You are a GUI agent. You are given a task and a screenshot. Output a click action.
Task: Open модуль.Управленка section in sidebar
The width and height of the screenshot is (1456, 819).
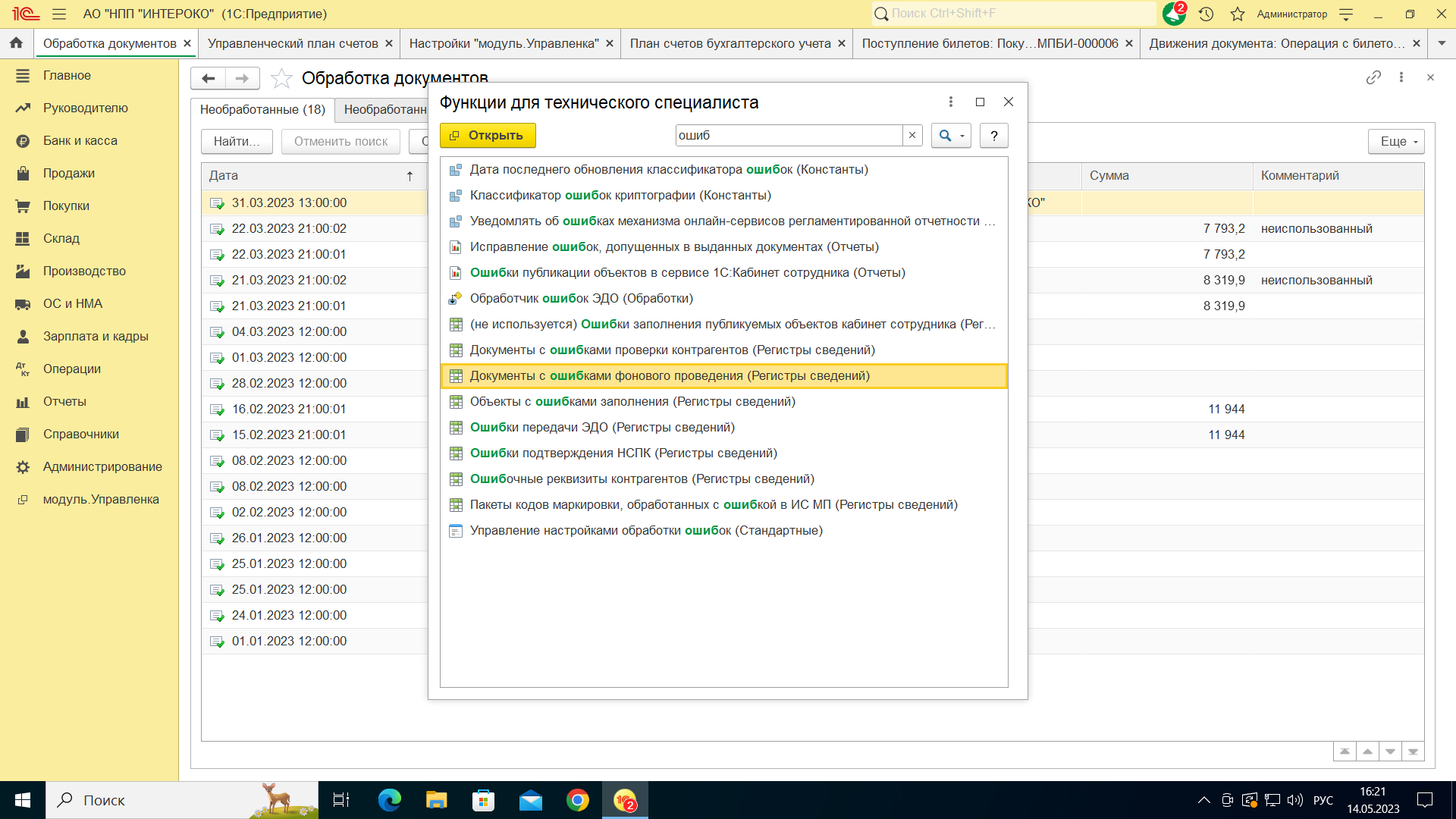coord(101,499)
